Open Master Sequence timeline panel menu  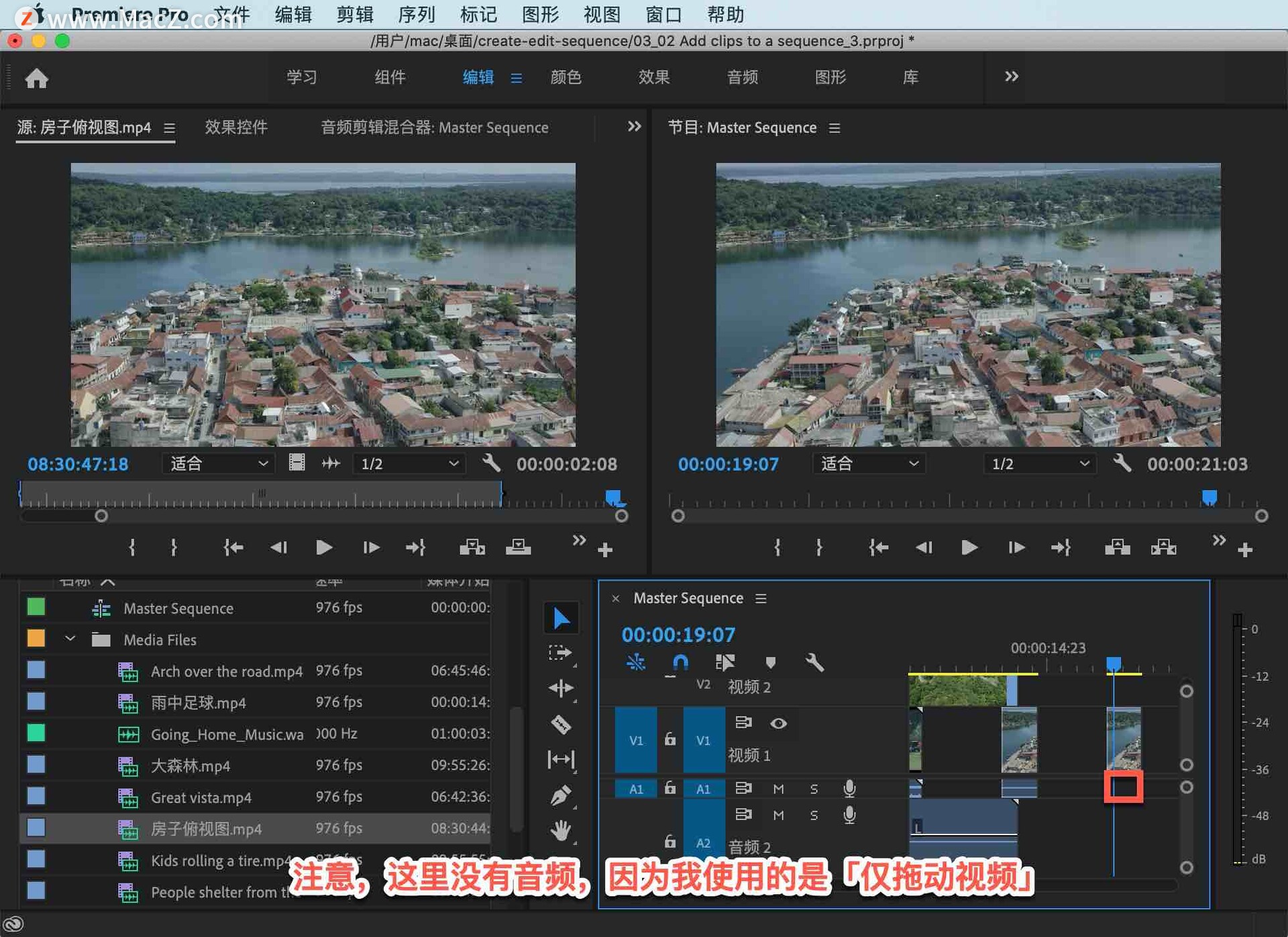click(761, 598)
